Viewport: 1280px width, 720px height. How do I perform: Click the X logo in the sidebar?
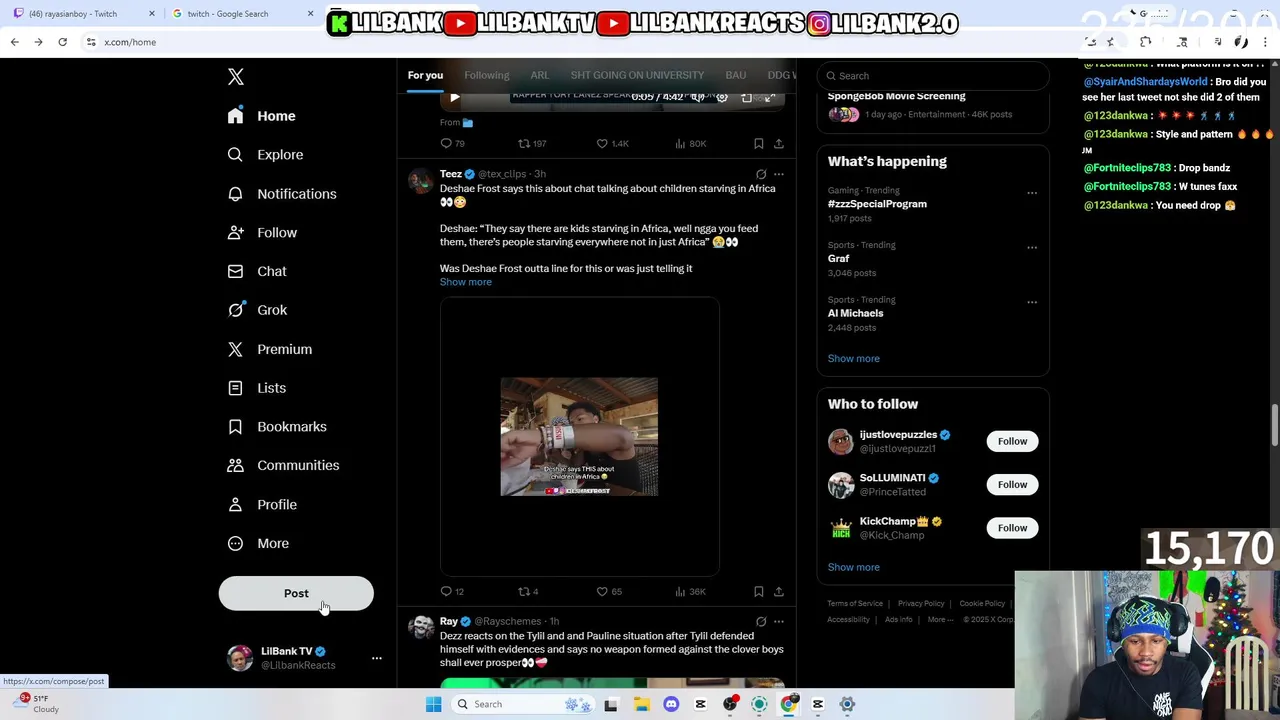point(236,77)
